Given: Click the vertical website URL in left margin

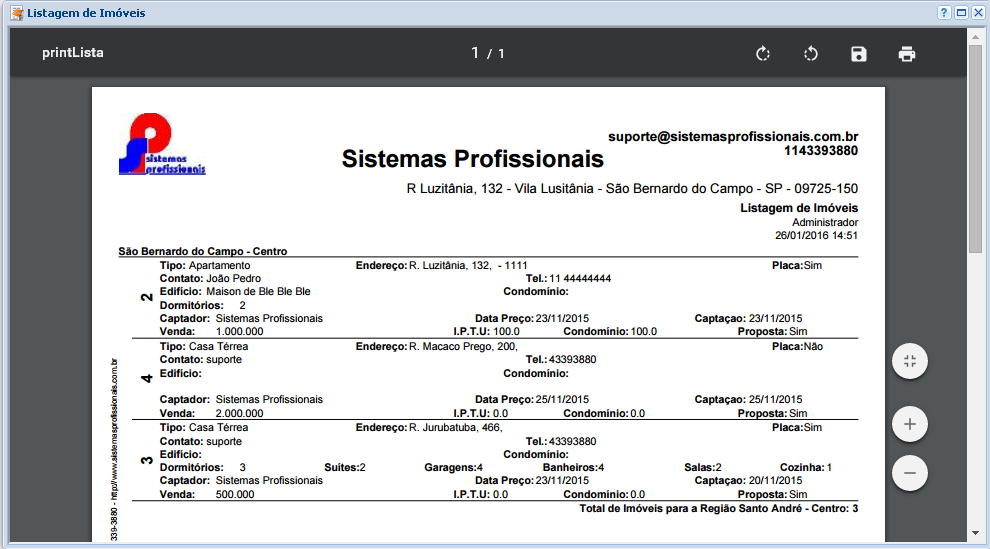Looking at the screenshot, I should (x=114, y=440).
